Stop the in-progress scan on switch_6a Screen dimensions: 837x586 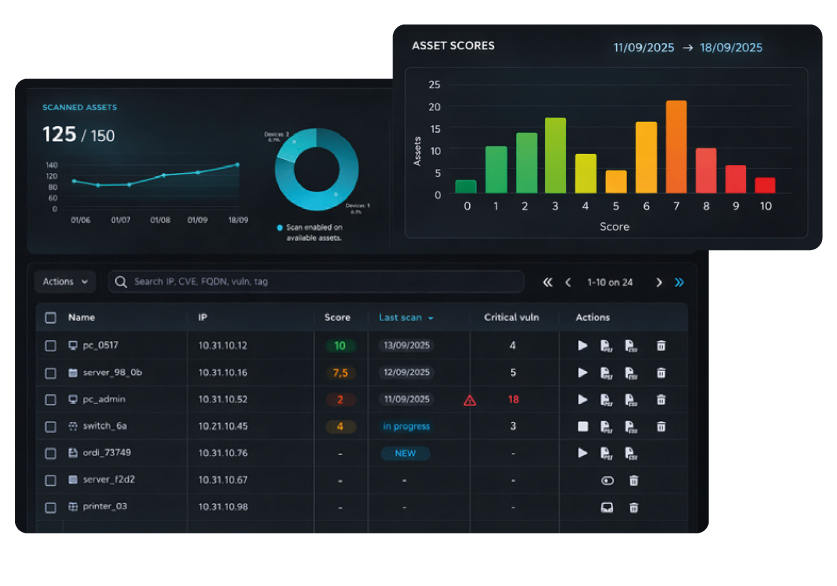(583, 426)
